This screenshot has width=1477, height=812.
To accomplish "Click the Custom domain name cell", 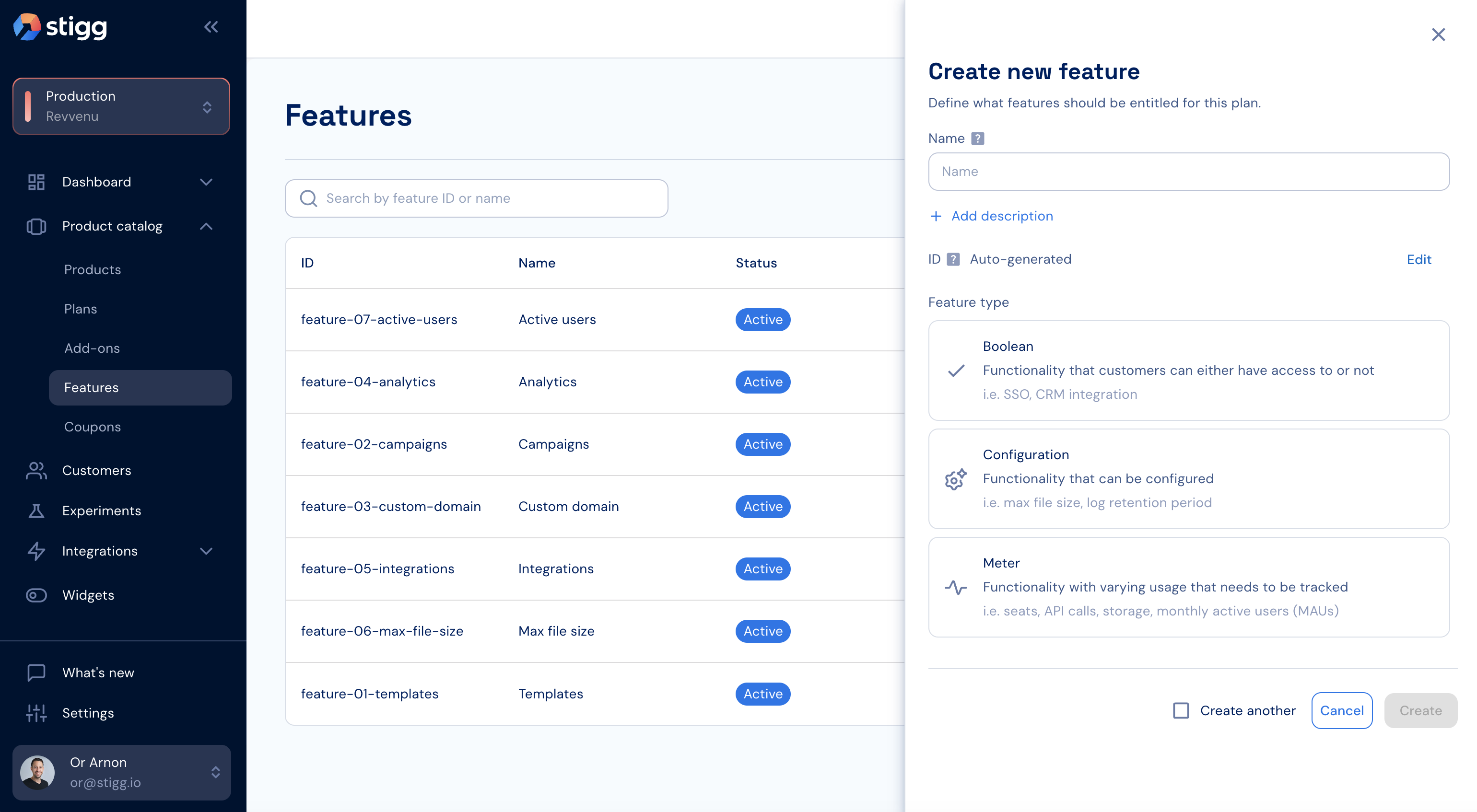I will click(x=569, y=507).
